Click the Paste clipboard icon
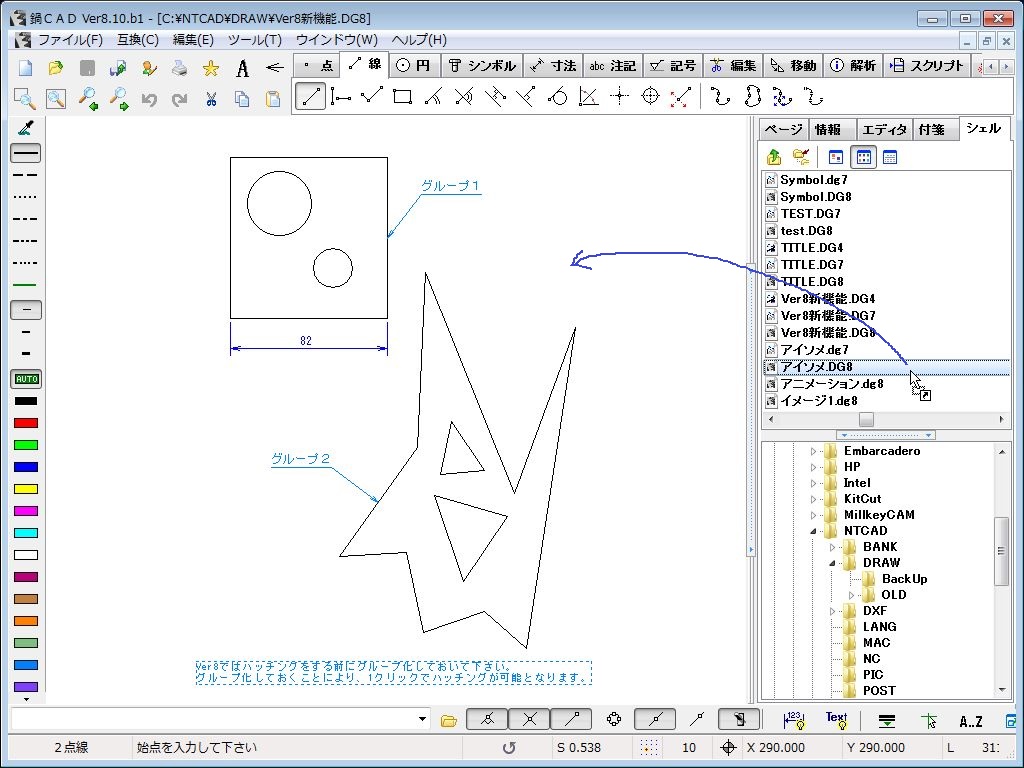The image size is (1024, 768). pos(273,99)
